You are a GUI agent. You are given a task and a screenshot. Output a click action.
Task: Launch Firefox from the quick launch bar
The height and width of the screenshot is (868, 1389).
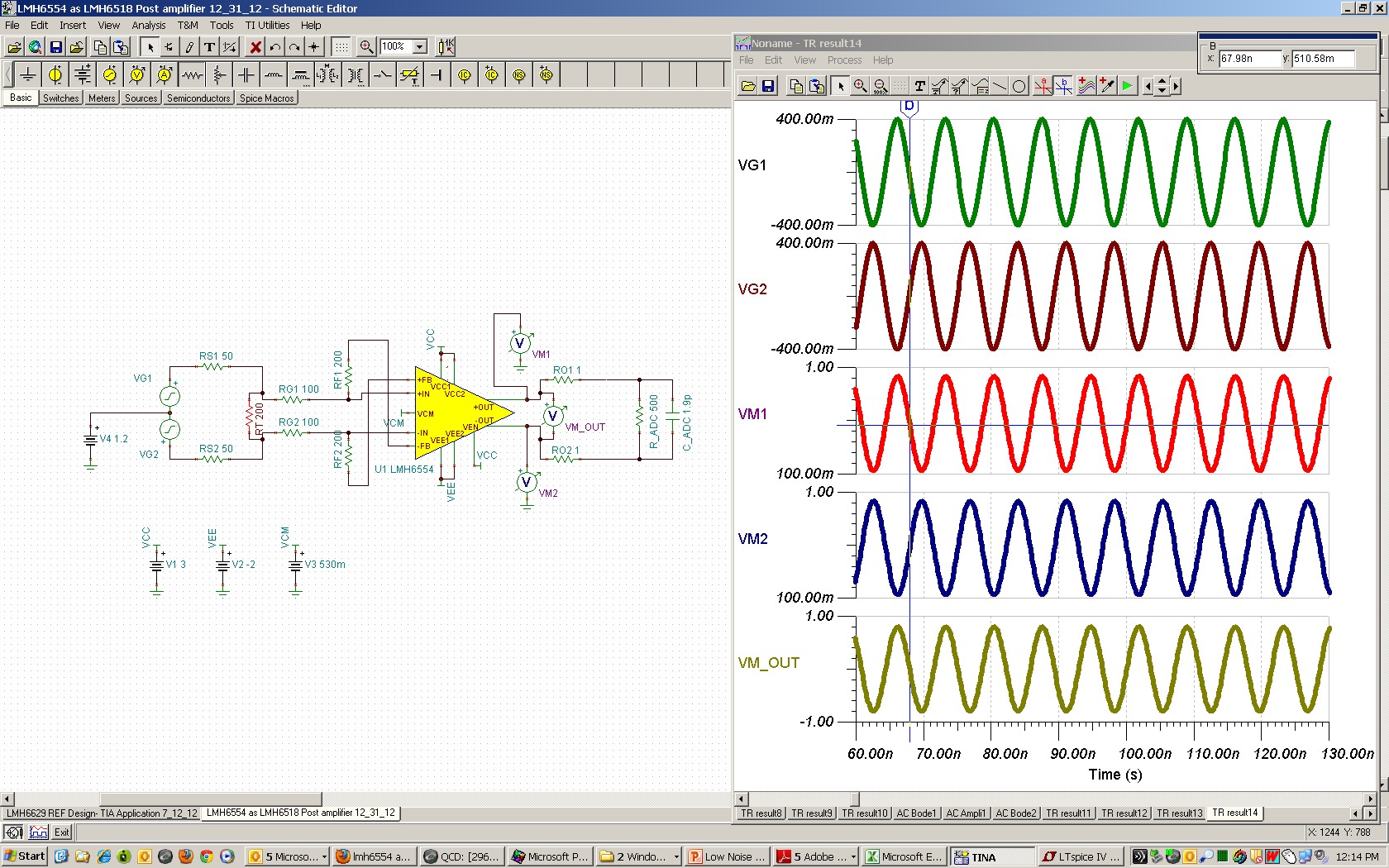click(185, 856)
